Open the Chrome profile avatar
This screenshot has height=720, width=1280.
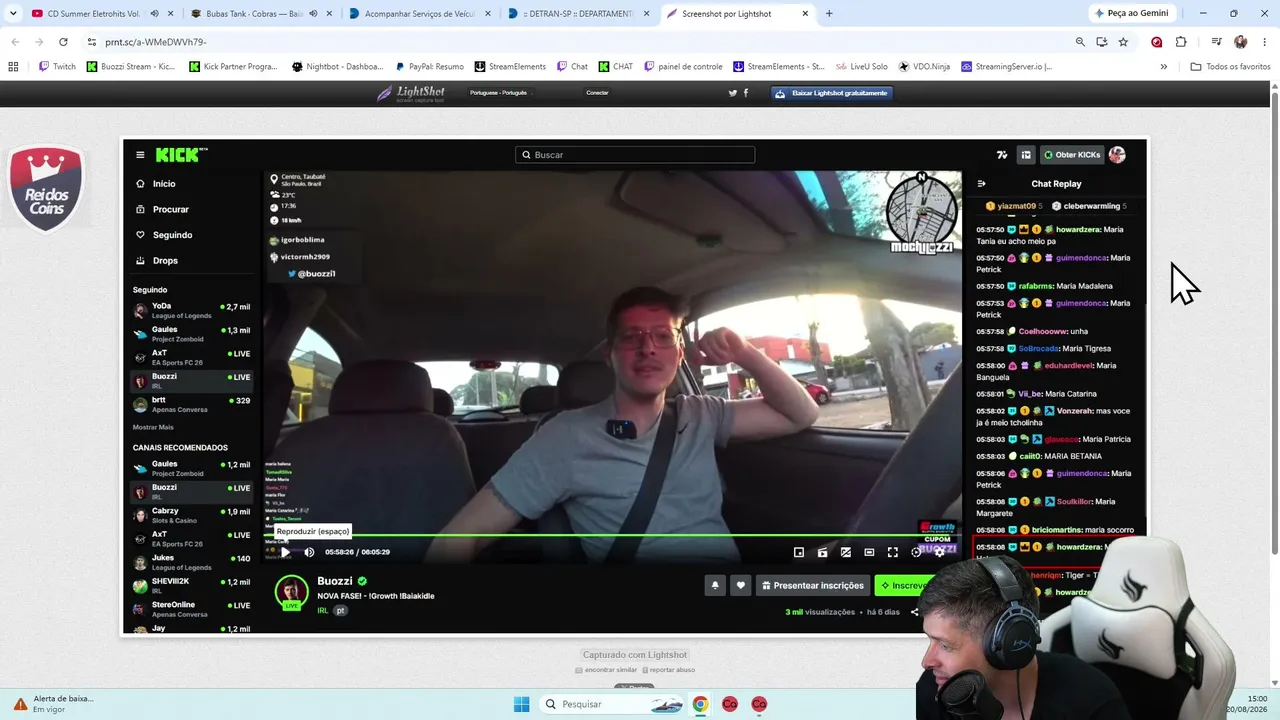pyautogui.click(x=1240, y=42)
